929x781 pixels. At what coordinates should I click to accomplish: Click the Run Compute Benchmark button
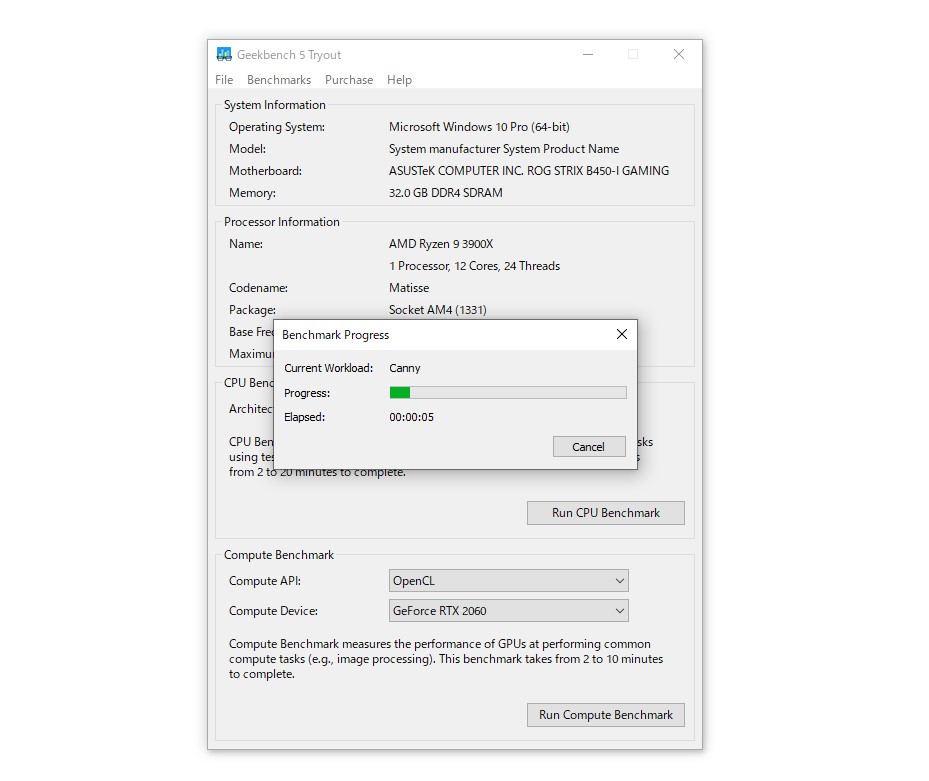coord(605,714)
